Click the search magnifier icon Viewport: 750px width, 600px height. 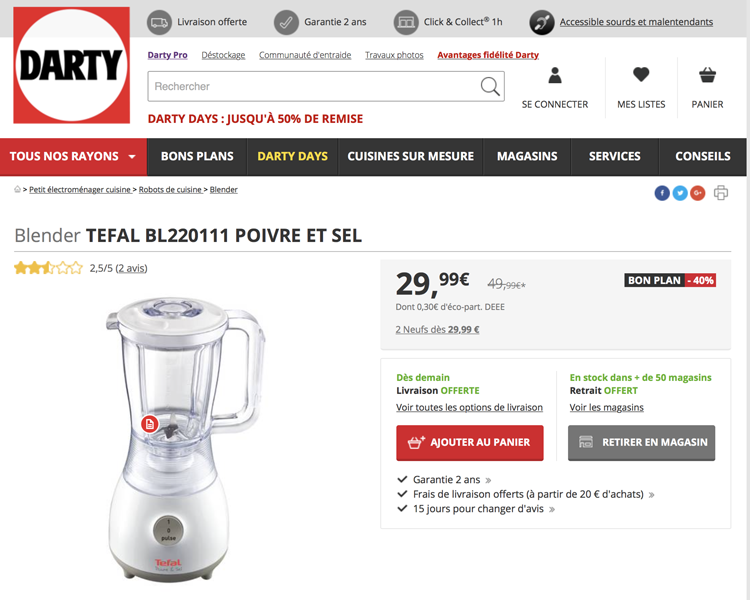(x=490, y=87)
